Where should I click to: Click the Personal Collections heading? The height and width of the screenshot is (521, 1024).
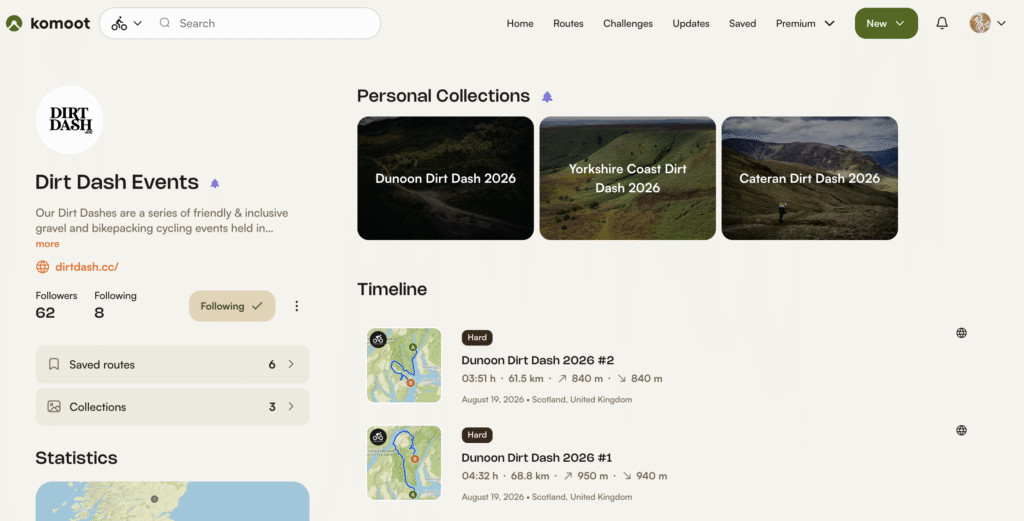[443, 96]
